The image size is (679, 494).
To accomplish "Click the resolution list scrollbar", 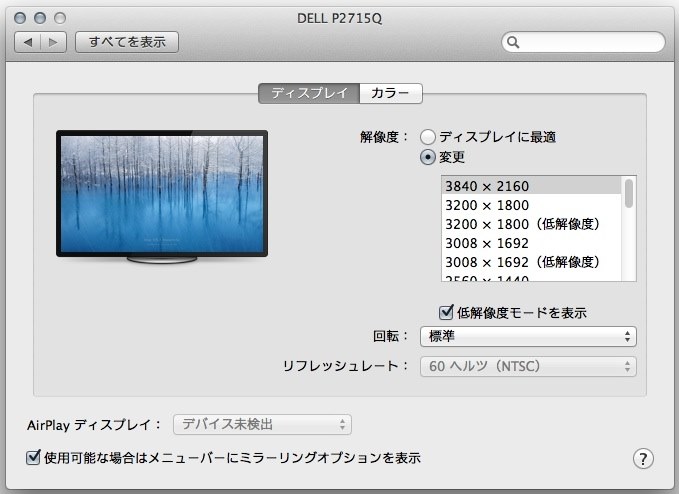I will pyautogui.click(x=629, y=194).
